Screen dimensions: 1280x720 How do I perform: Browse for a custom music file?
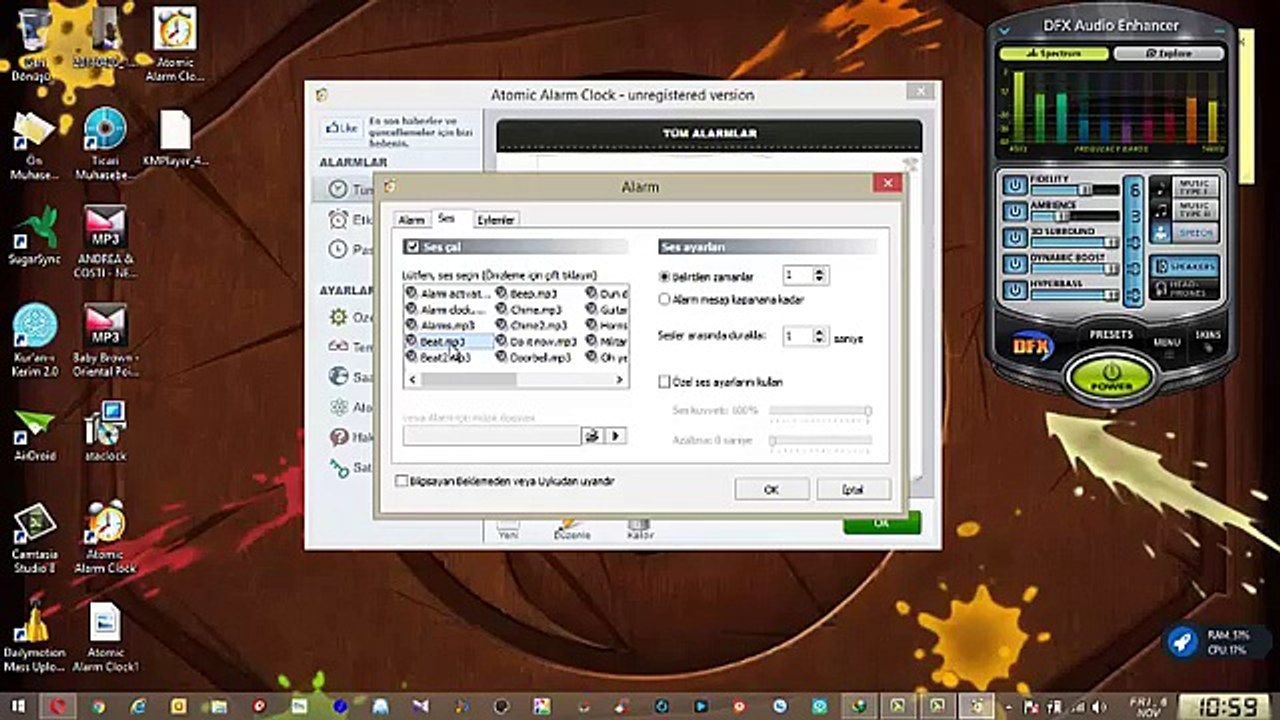593,435
